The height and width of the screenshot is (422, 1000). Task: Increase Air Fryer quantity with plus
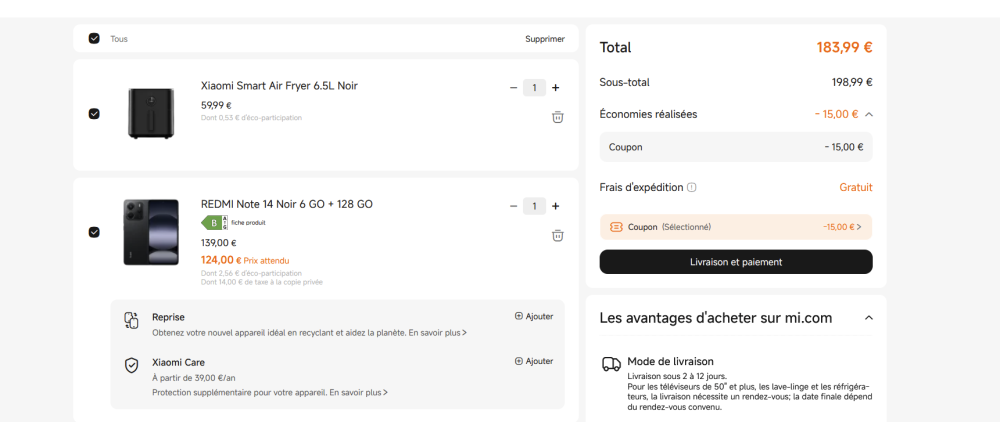(x=556, y=88)
